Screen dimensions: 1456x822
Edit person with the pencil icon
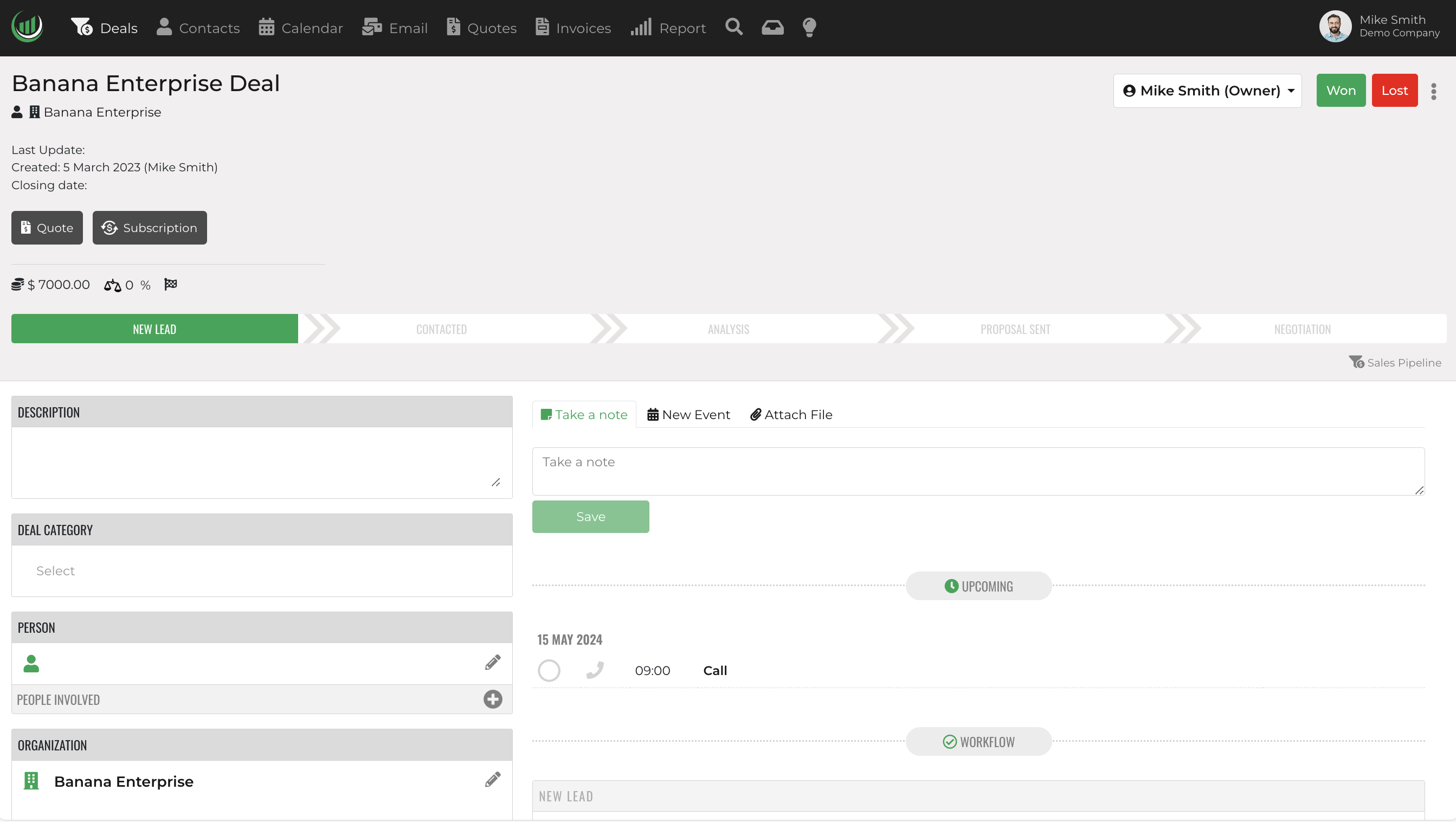(492, 663)
